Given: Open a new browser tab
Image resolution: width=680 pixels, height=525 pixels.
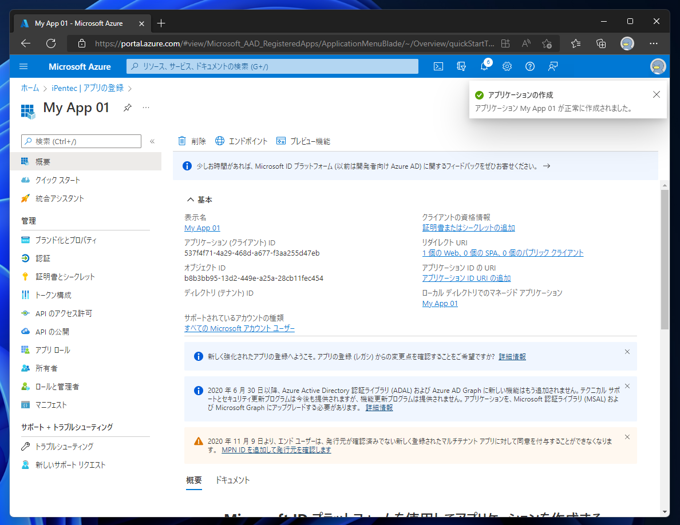Looking at the screenshot, I should pos(161,23).
